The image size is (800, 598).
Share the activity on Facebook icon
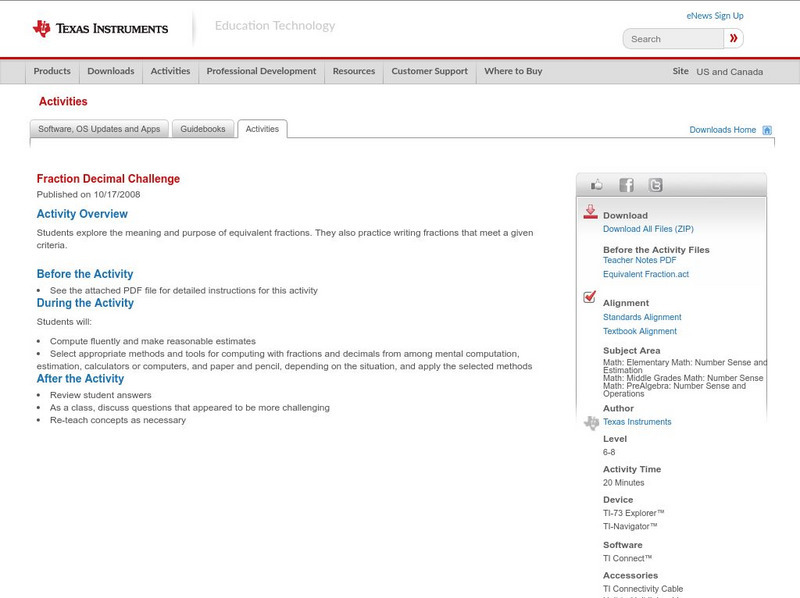tap(626, 185)
